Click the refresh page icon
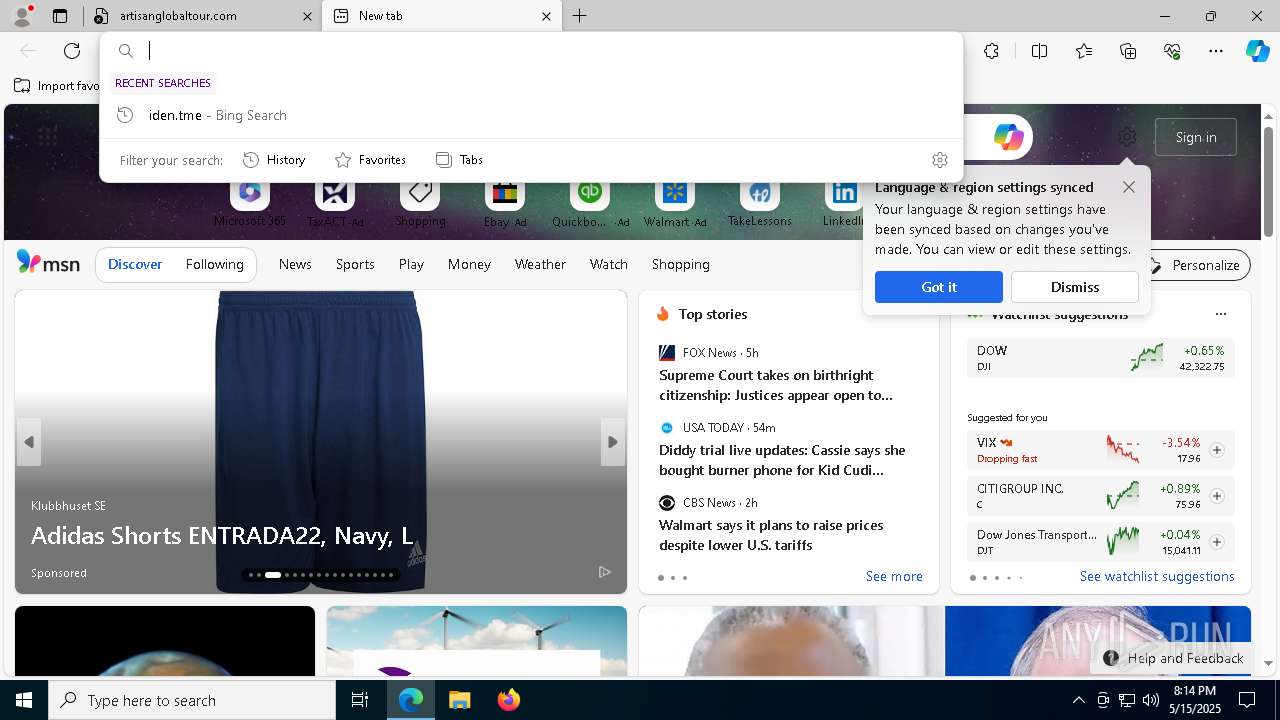This screenshot has width=1280, height=720. pyautogui.click(x=72, y=51)
